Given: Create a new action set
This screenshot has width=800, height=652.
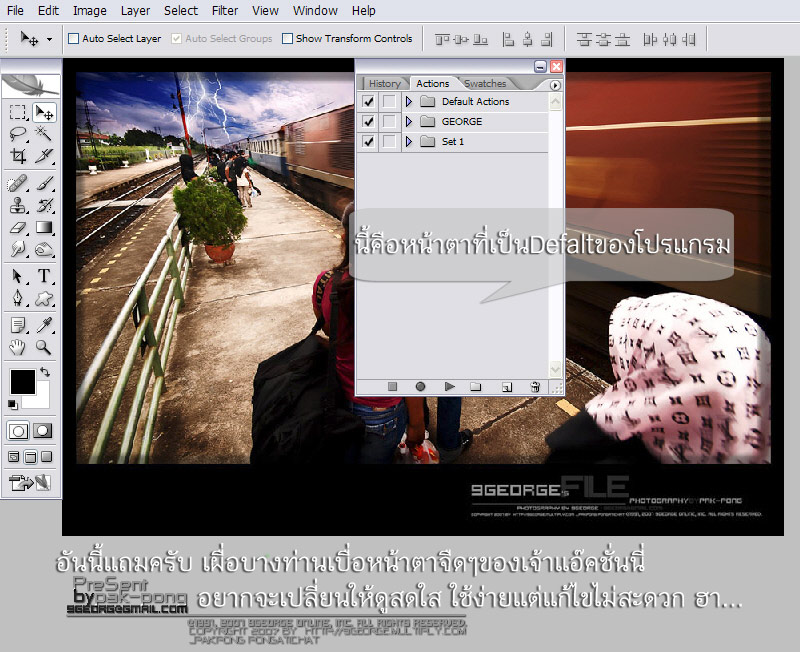Looking at the screenshot, I should (x=476, y=387).
